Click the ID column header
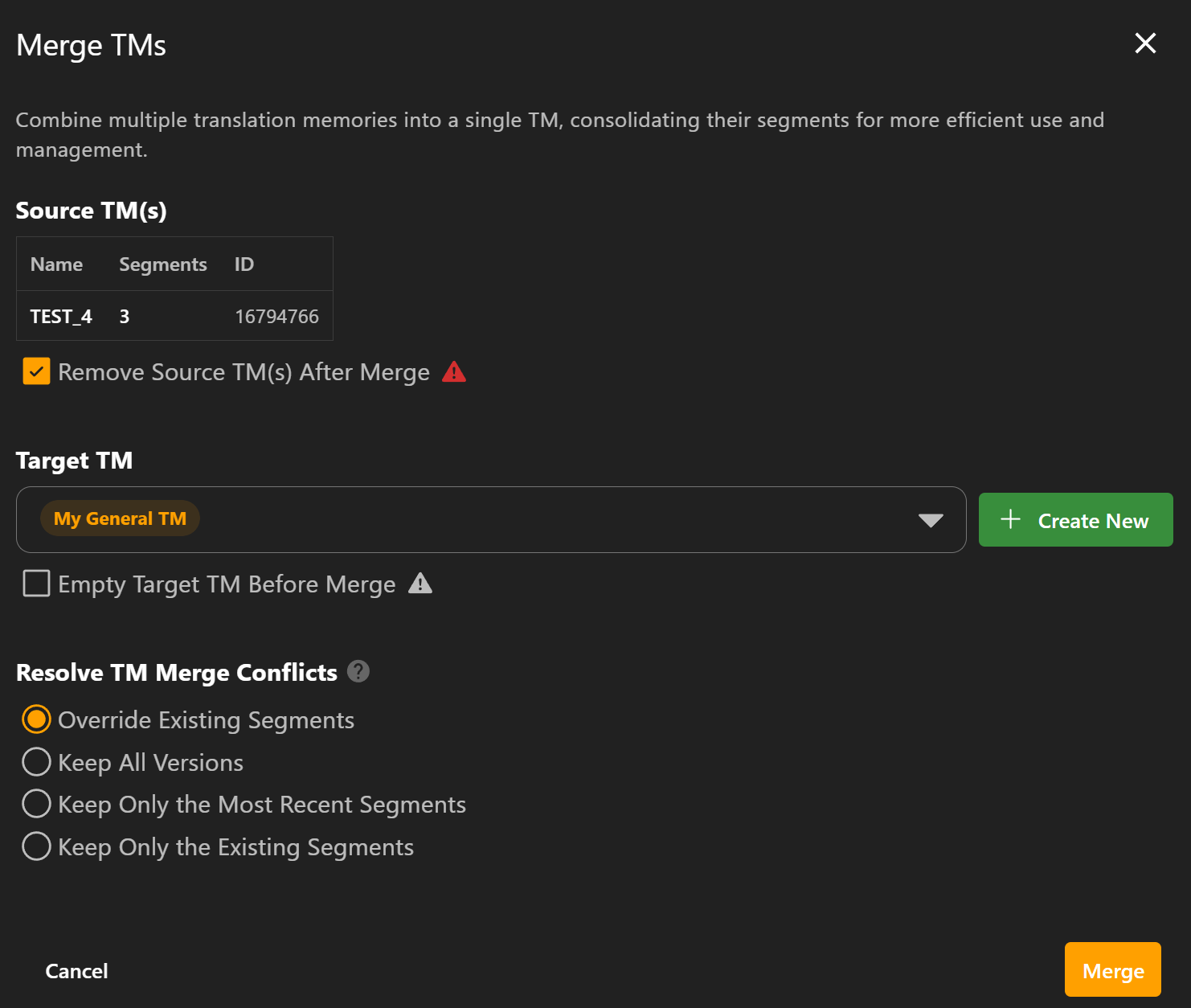 tap(244, 264)
